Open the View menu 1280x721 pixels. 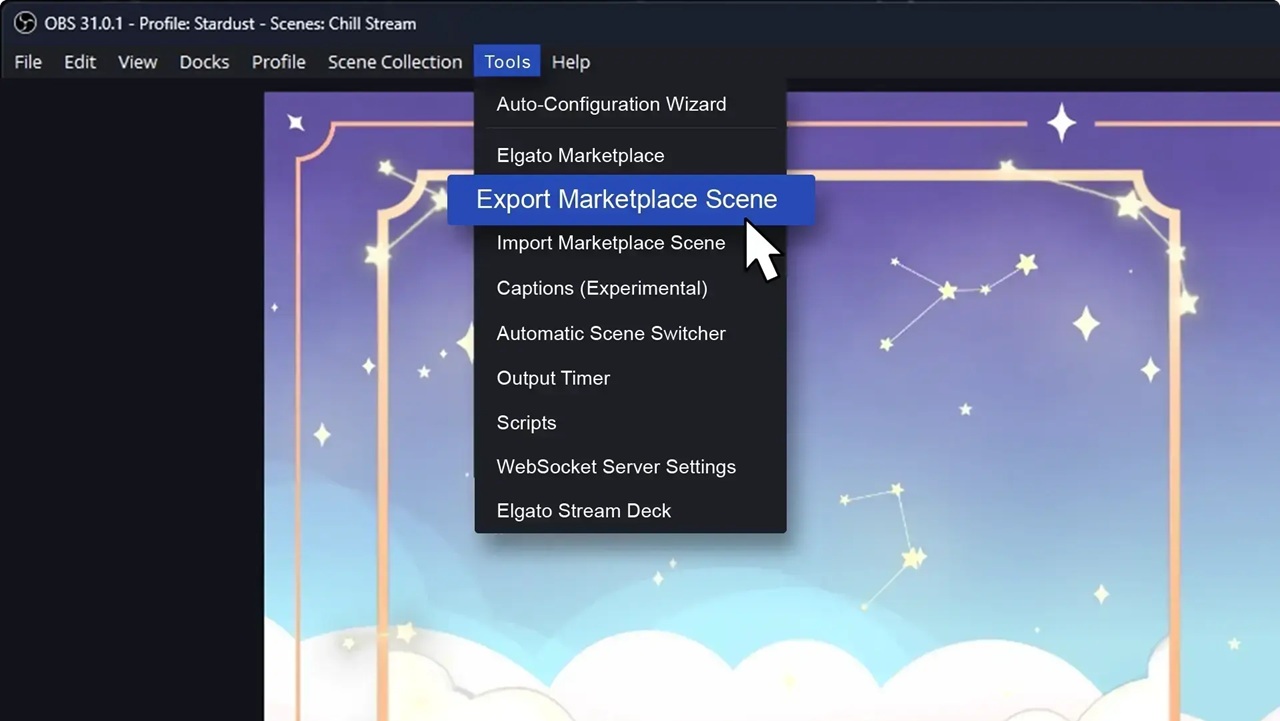click(x=137, y=62)
